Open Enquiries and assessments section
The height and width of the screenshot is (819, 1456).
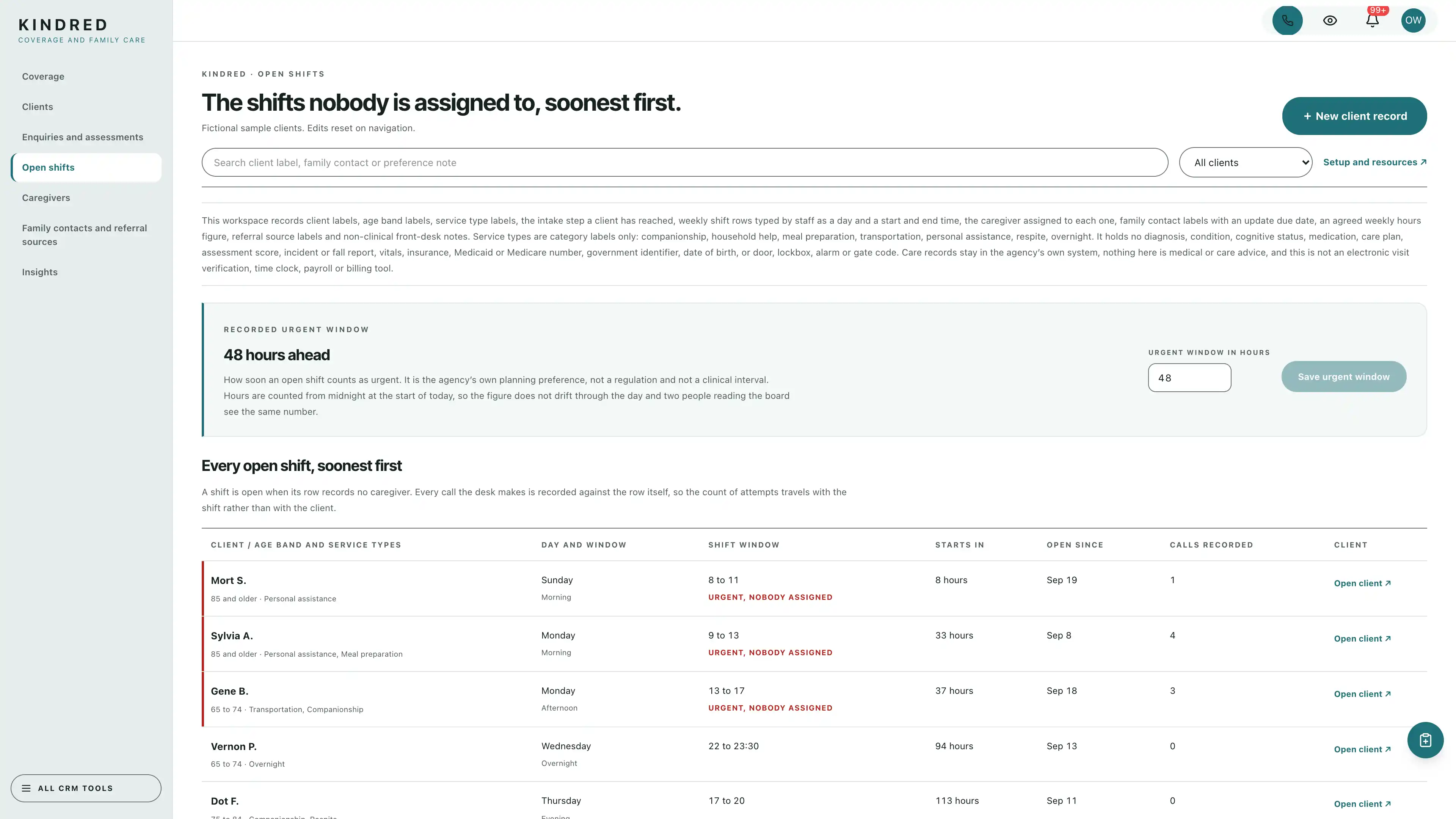83,137
